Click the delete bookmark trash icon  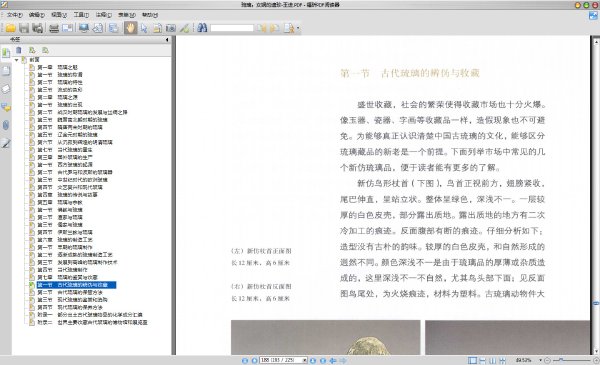coord(19,50)
